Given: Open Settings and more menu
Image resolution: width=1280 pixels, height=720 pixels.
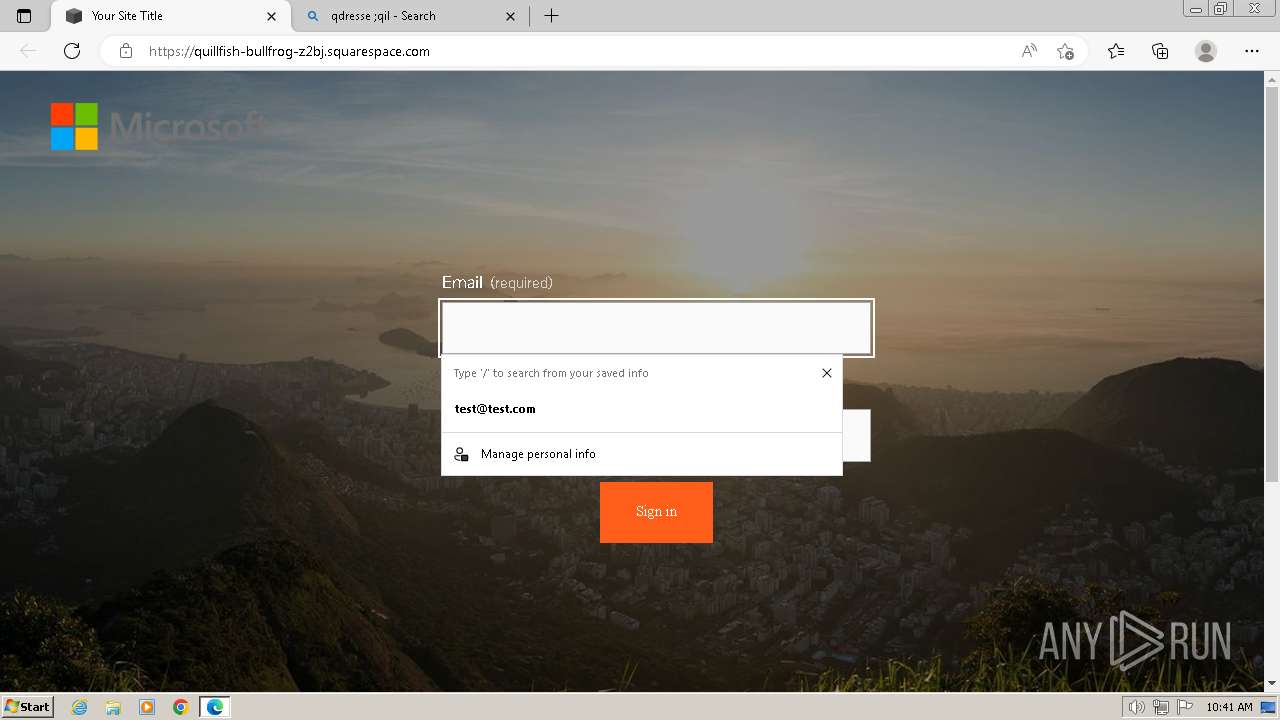Looking at the screenshot, I should pos(1252,51).
